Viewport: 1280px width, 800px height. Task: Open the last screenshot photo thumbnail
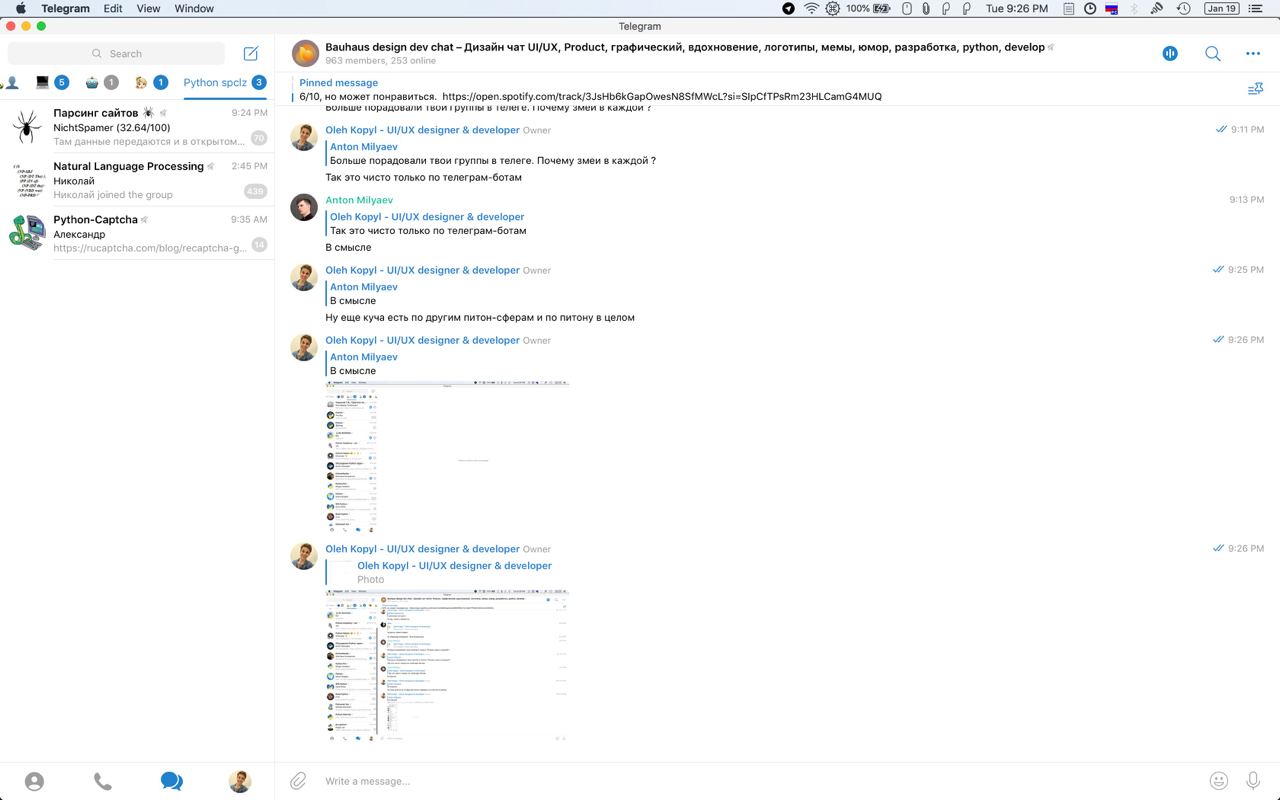[447, 665]
